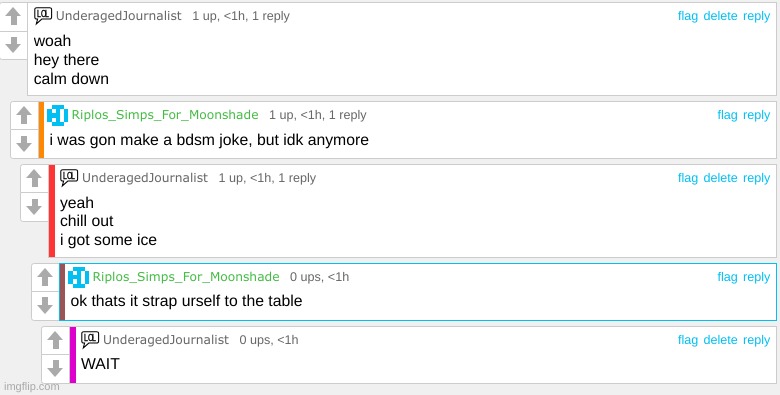780x395 pixels.
Task: Upvote the "woah hey there" comment
Action: (x=13, y=16)
